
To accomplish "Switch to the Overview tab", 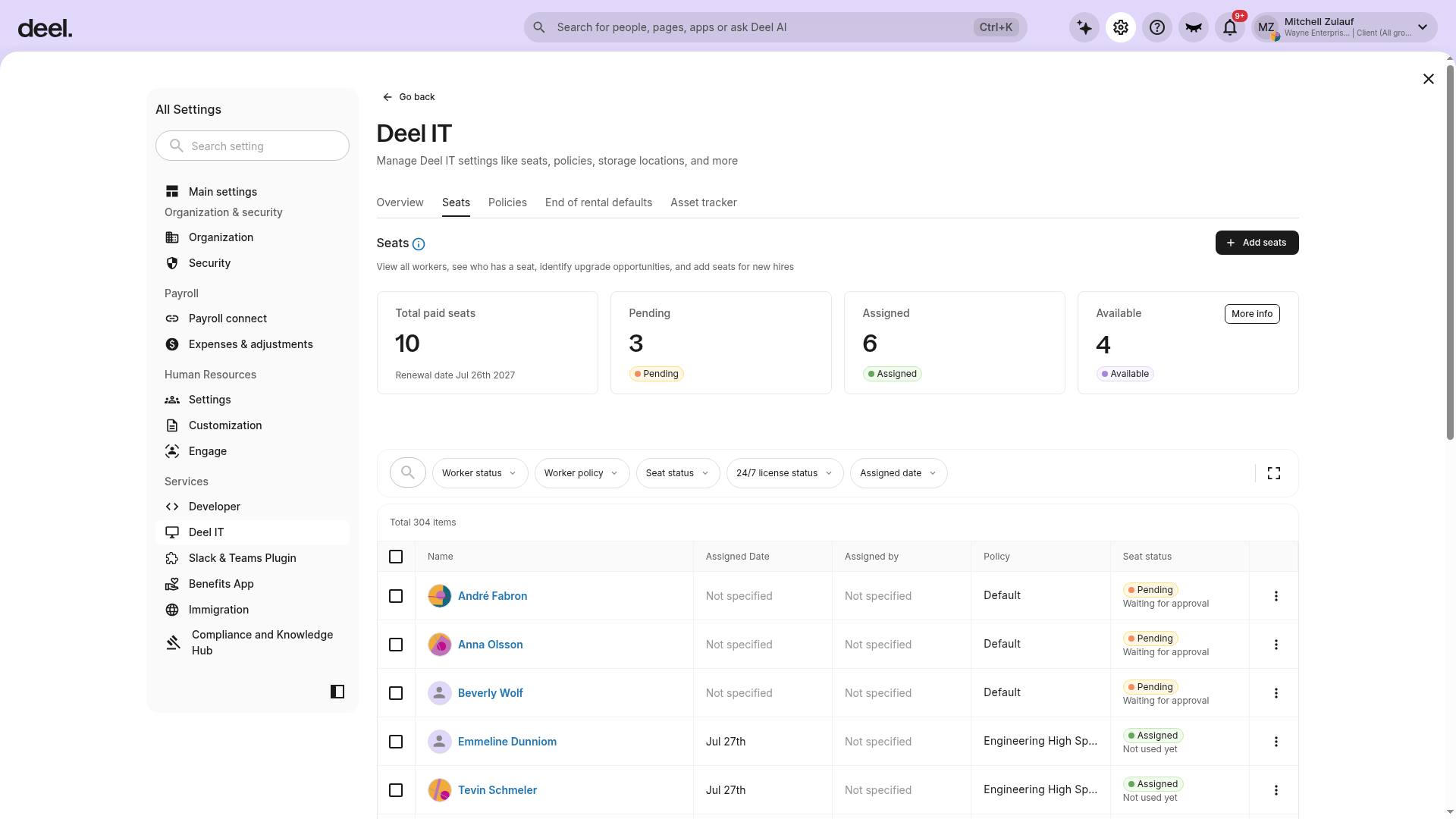I will pos(400,202).
